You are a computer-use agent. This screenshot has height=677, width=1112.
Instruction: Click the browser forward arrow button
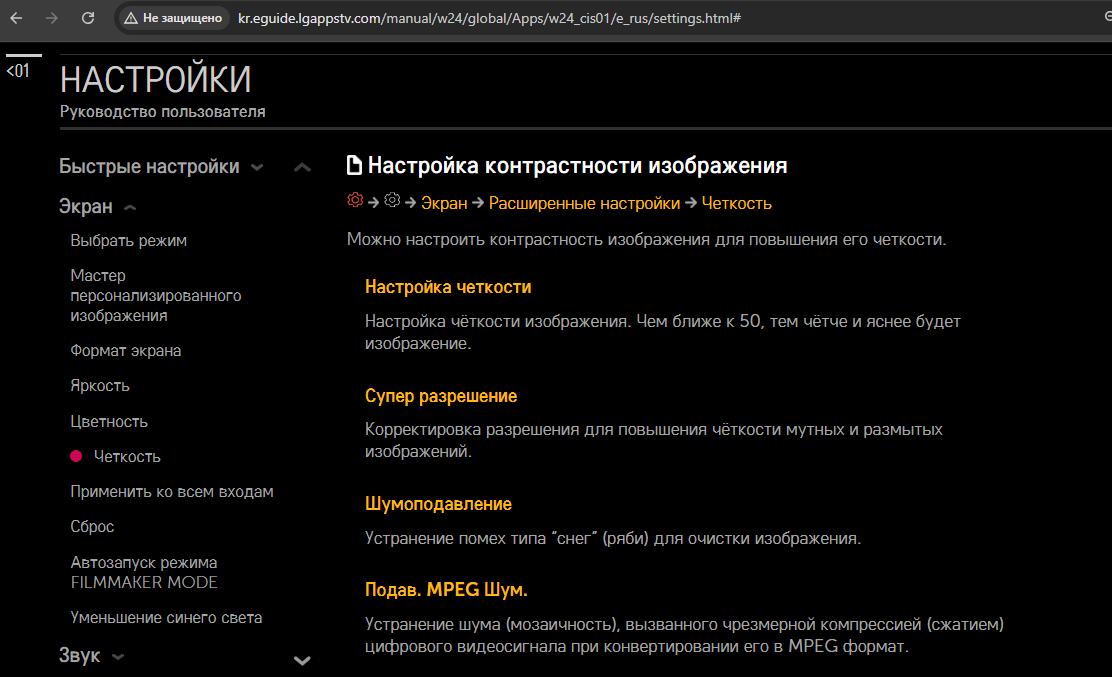(52, 18)
